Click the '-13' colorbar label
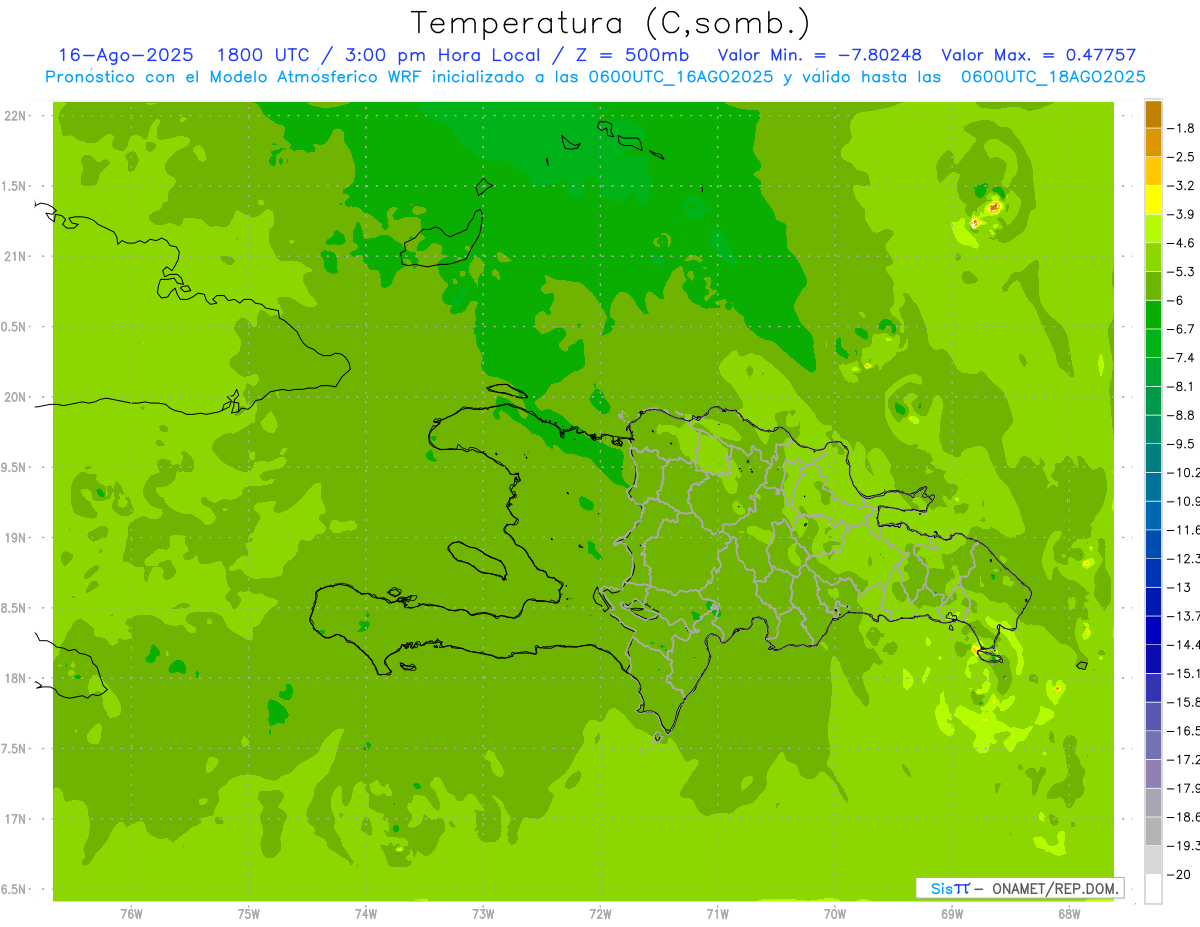This screenshot has width=1200, height=927. tap(1178, 587)
